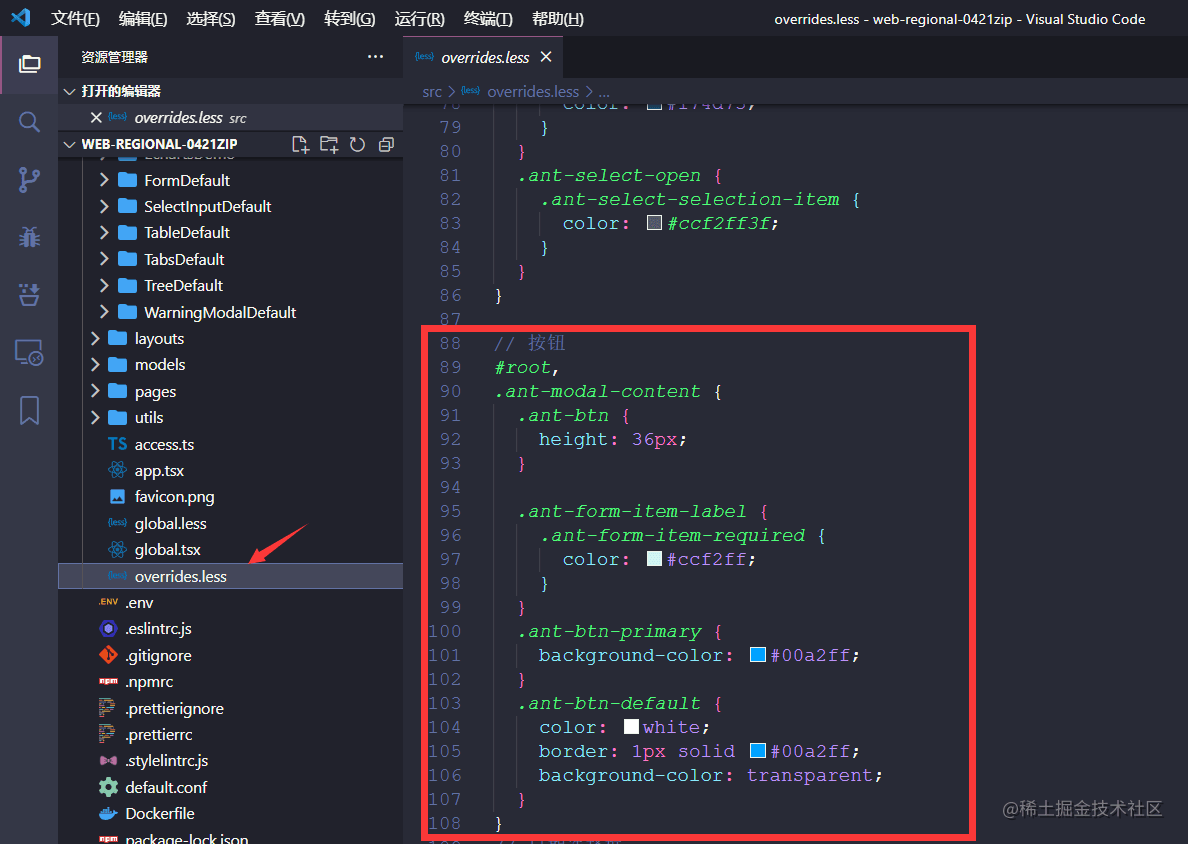Click the New Folder icon in explorer header

[x=329, y=144]
